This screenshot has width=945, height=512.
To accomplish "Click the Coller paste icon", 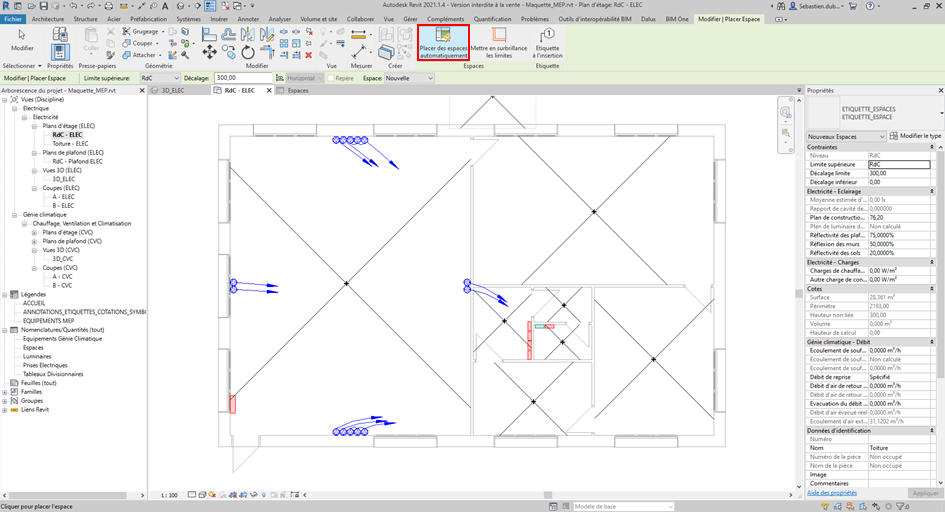I will tap(91, 40).
